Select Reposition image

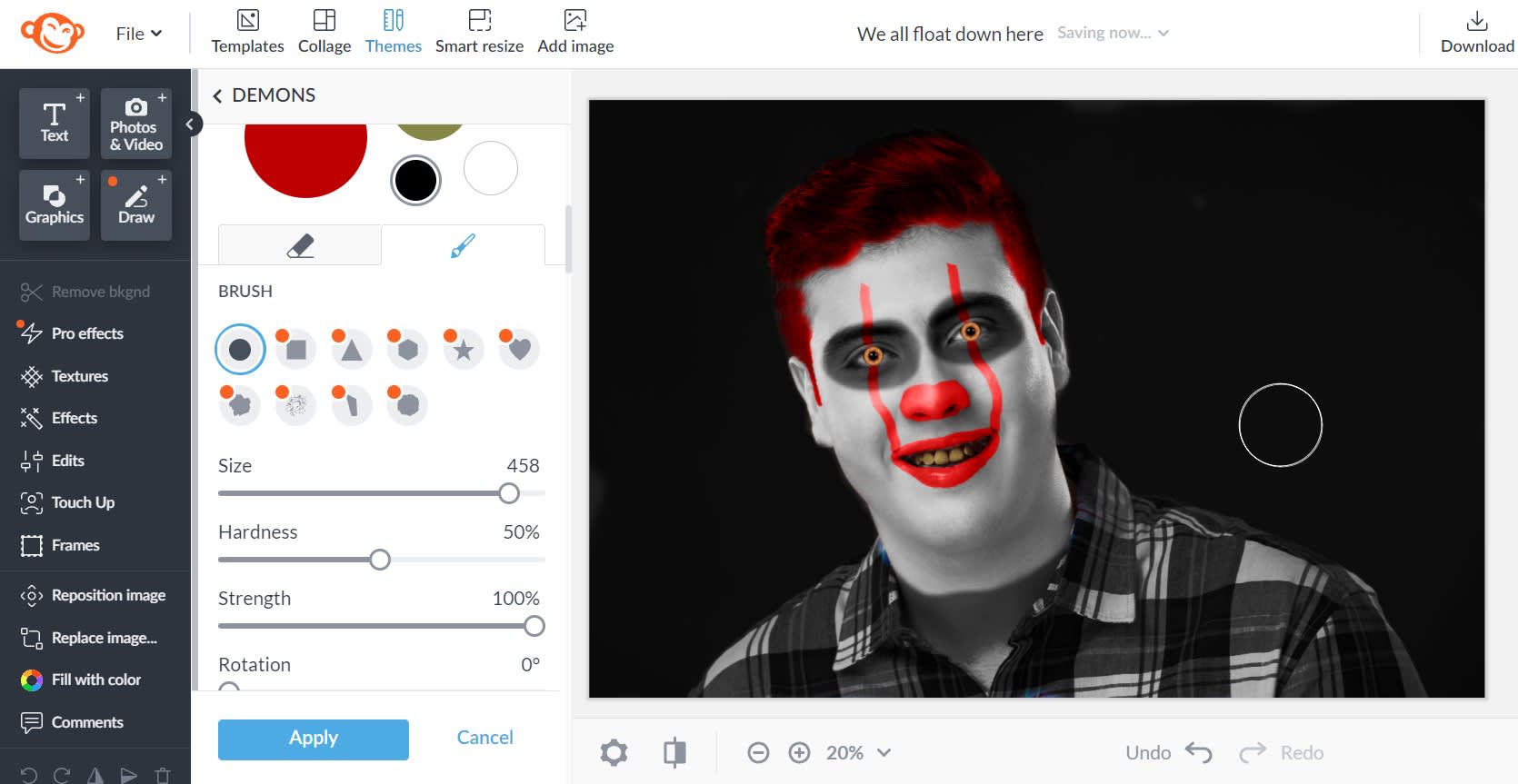tap(94, 595)
